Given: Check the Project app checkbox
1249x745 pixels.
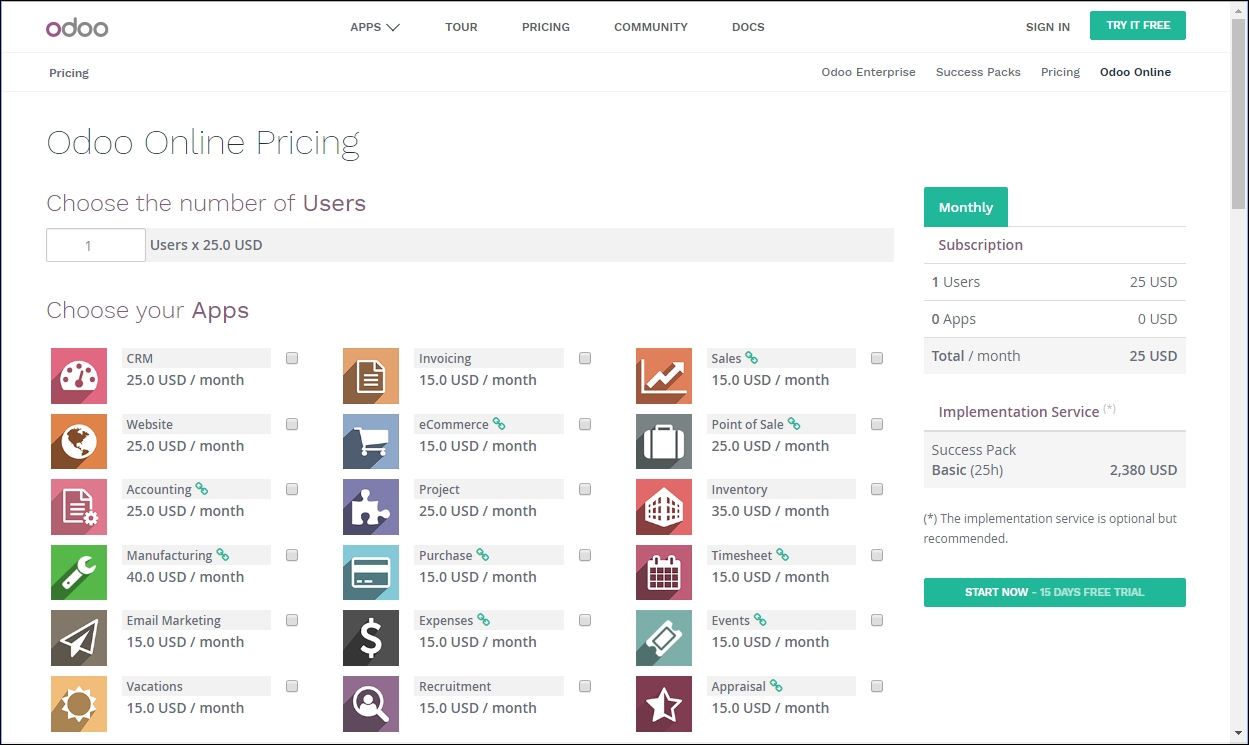Looking at the screenshot, I should [585, 489].
